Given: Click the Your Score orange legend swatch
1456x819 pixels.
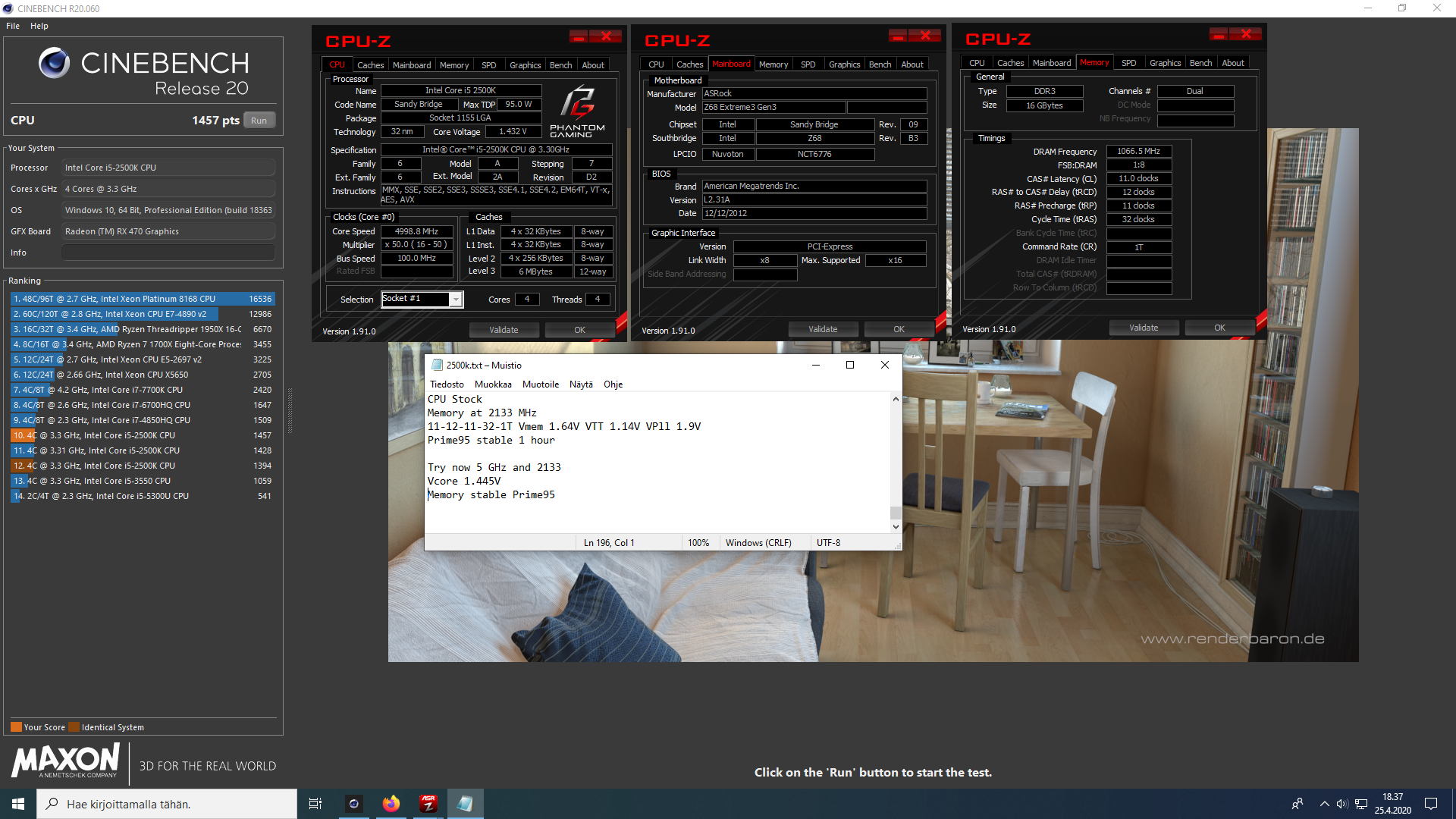Looking at the screenshot, I should [16, 727].
